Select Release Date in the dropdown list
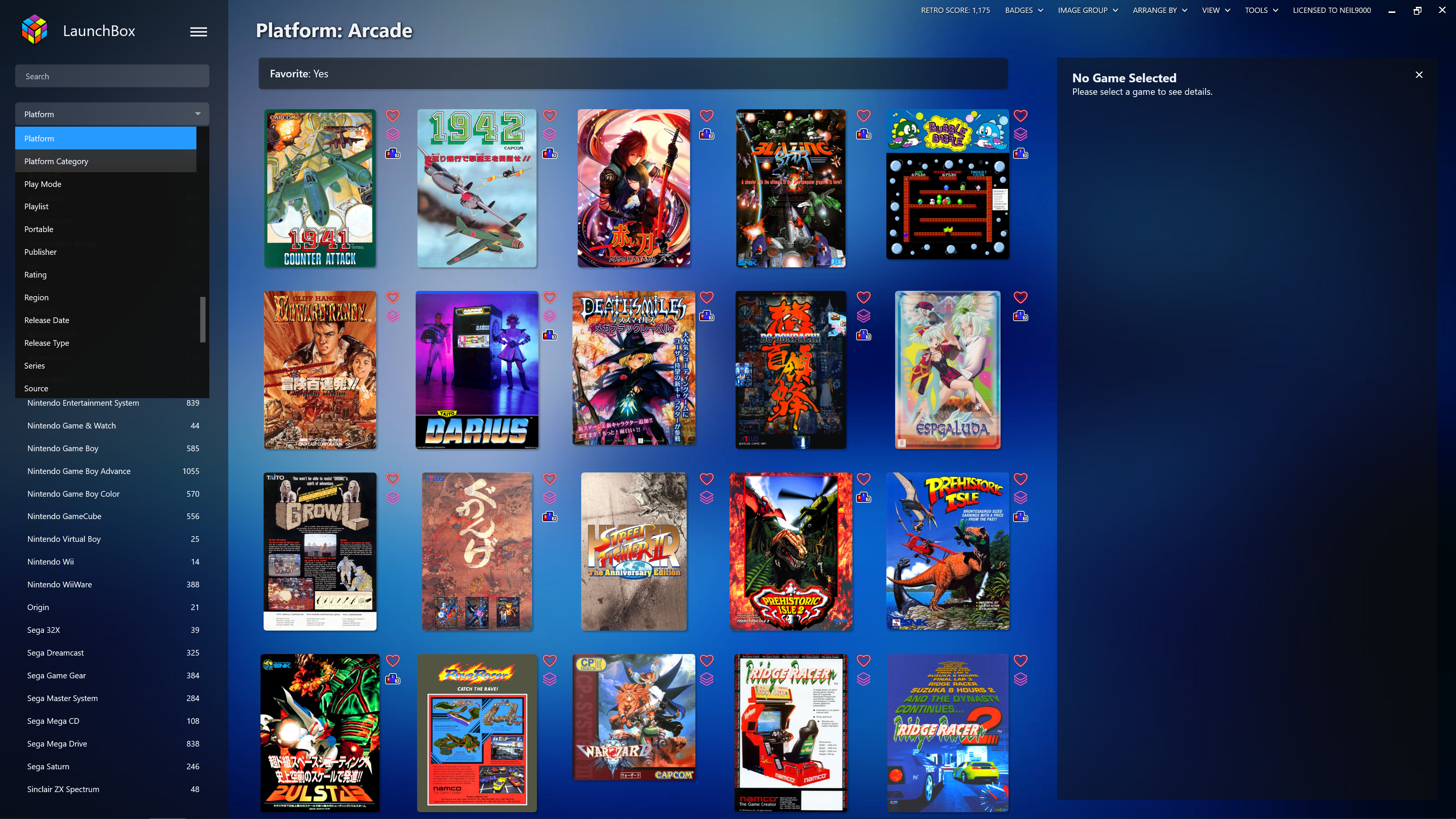 pos(106,320)
